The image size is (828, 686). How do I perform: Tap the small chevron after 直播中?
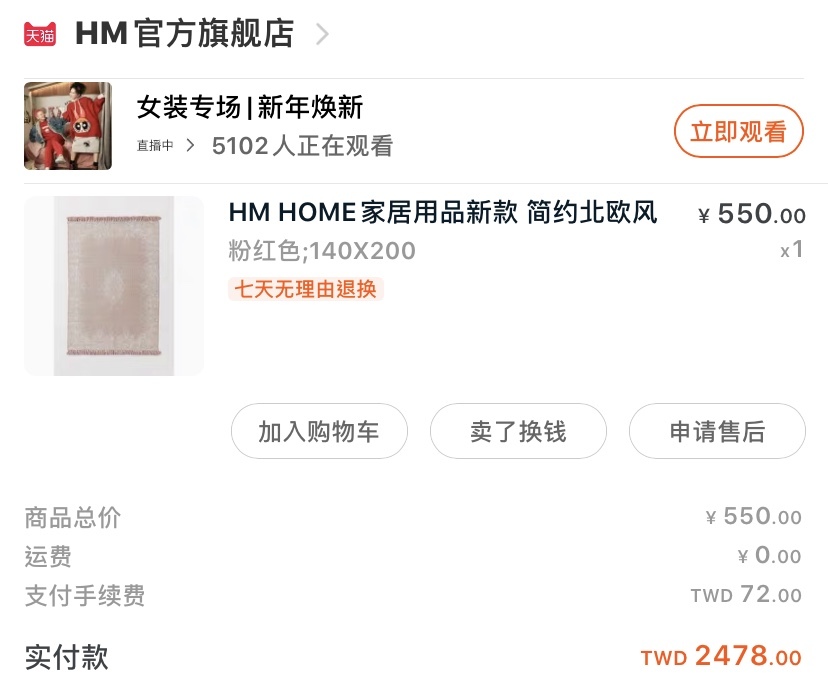191,145
